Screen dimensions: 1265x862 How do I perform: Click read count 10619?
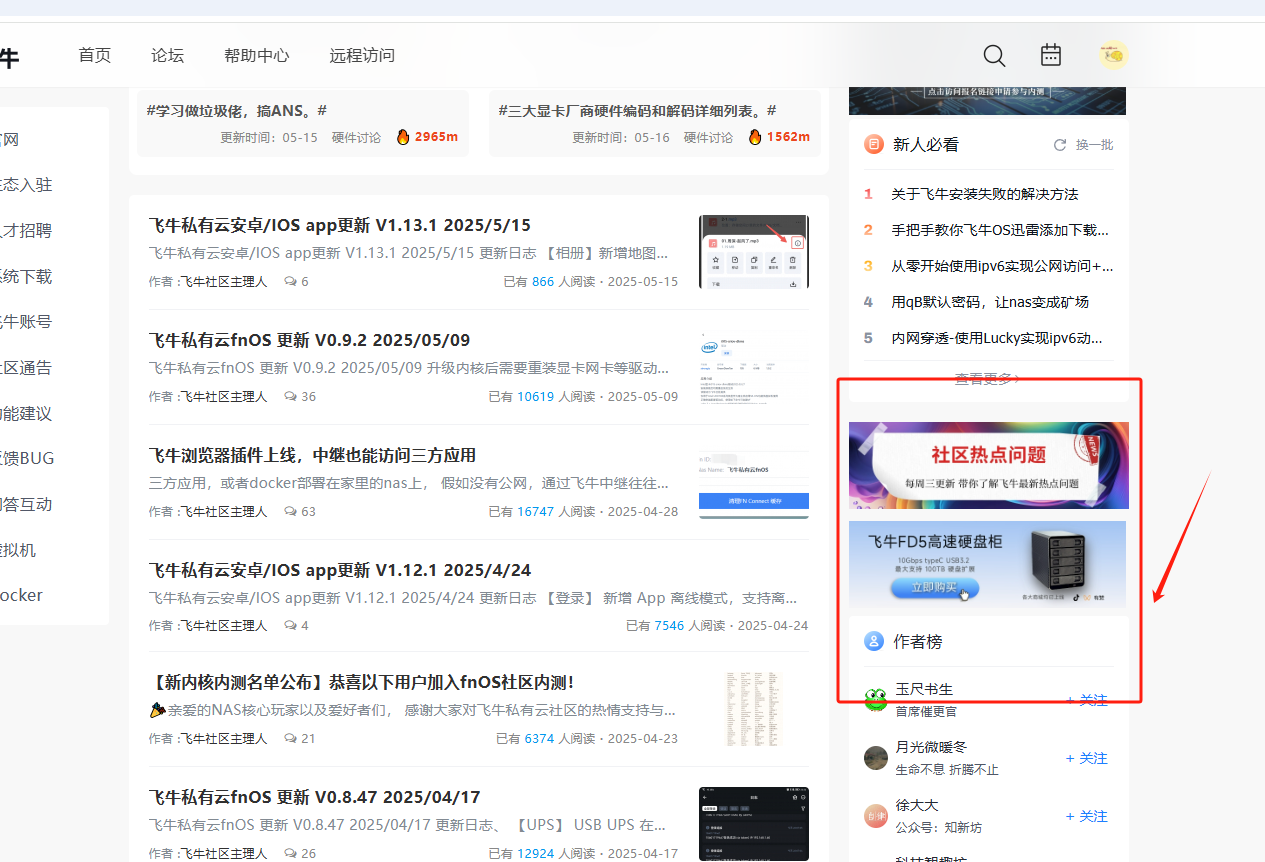[535, 397]
